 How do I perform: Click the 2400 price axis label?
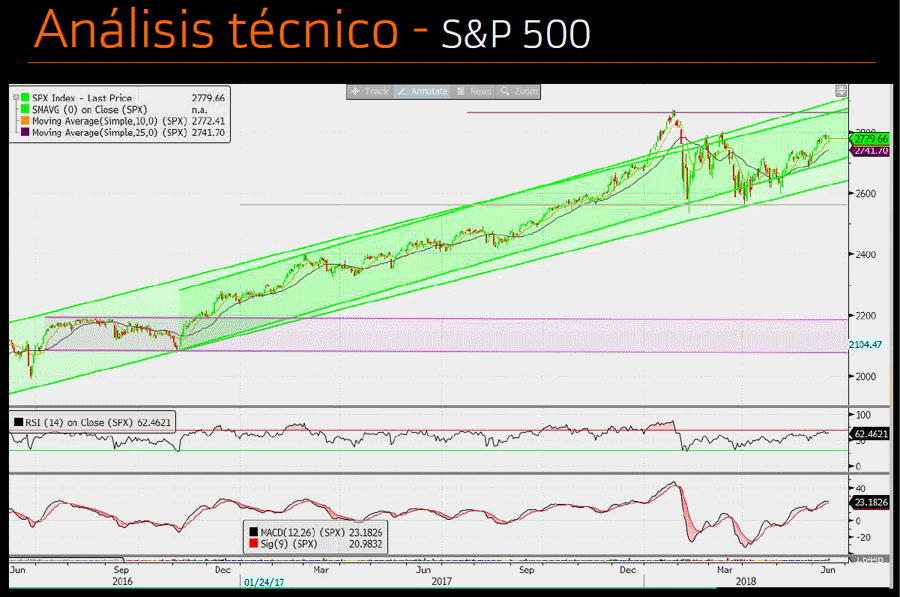[866, 254]
